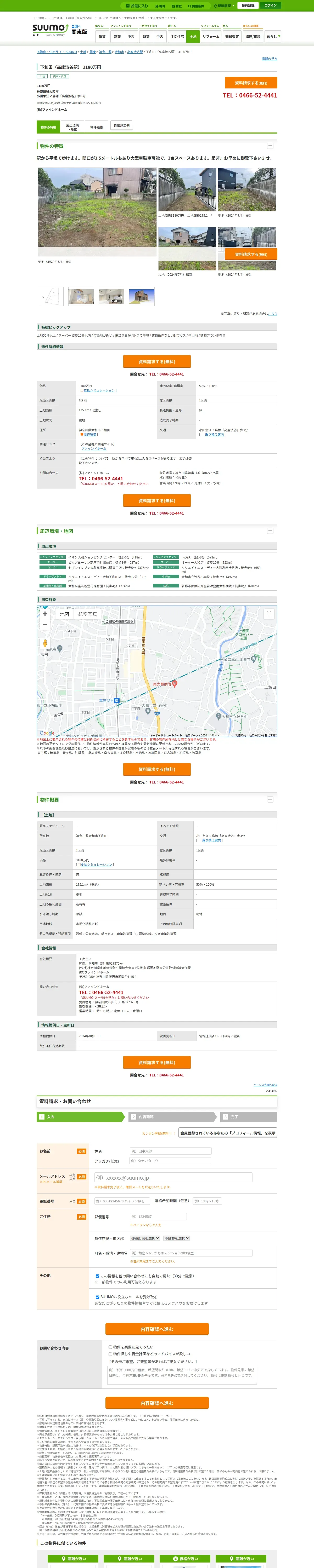The width and height of the screenshot is (314, 1568).
Task: Select the floor plan sketch thumbnail
Action: 51,296
